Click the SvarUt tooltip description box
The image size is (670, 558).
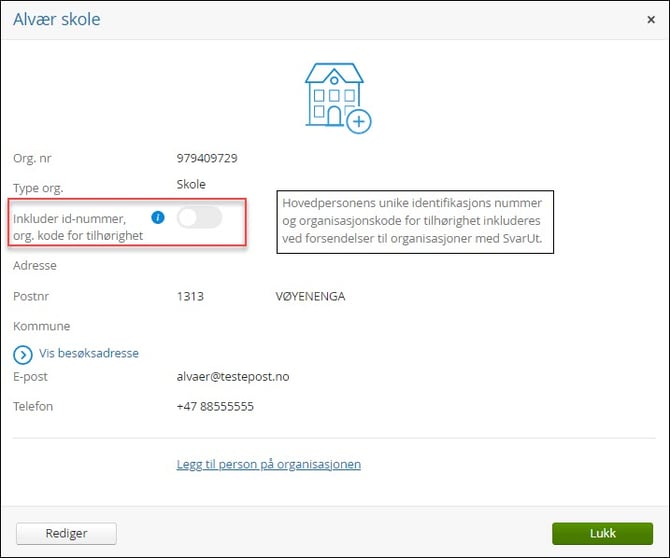click(x=414, y=219)
